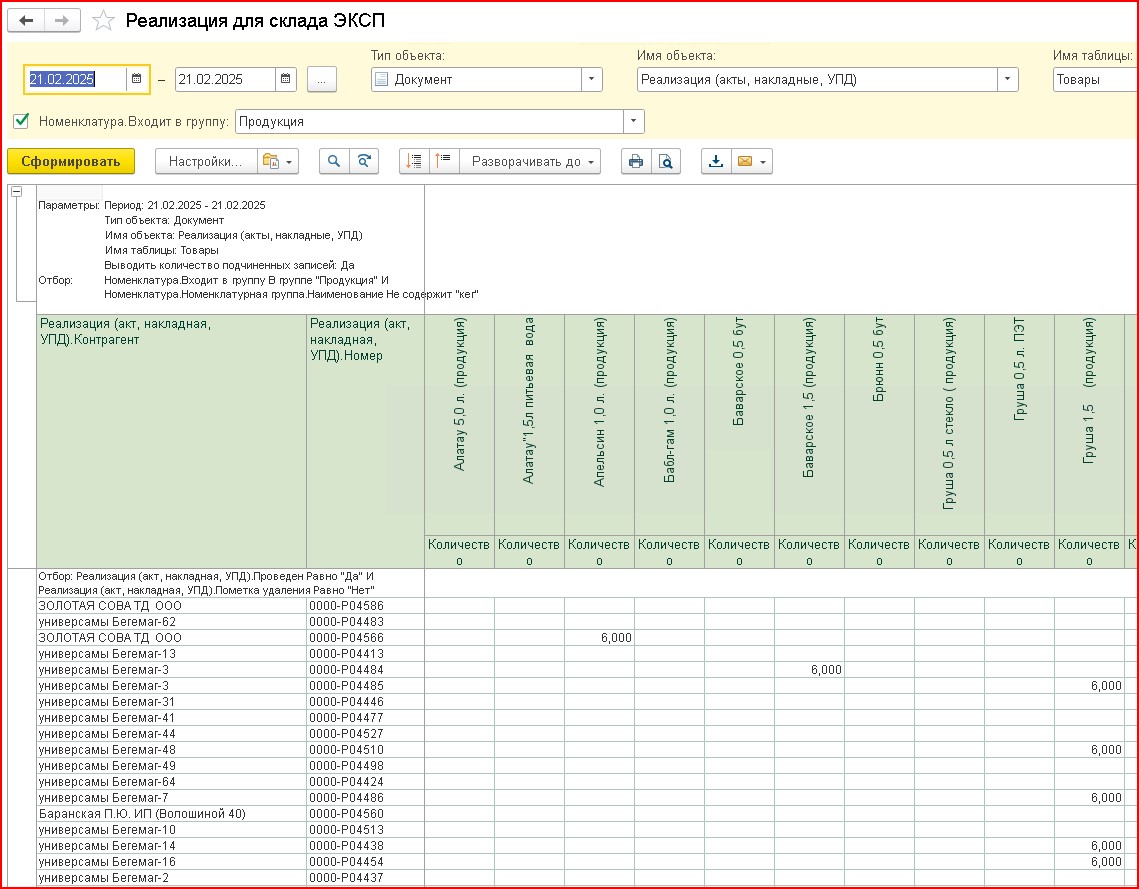The height and width of the screenshot is (889, 1139).
Task: Click the Бабл-гам 1,0 л. (продукция) column header
Action: tap(669, 425)
